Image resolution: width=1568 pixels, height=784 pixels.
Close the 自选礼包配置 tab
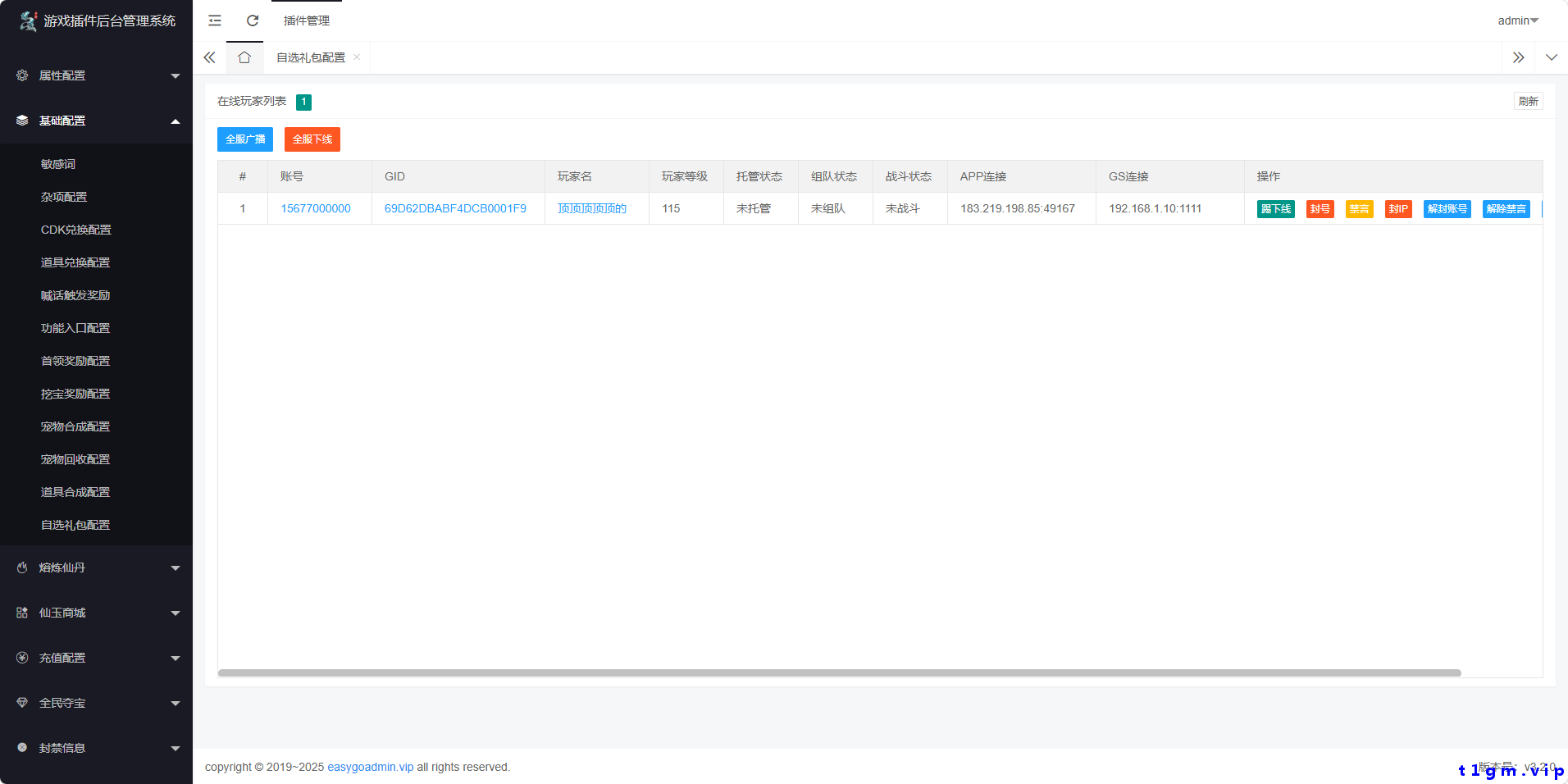pos(357,57)
